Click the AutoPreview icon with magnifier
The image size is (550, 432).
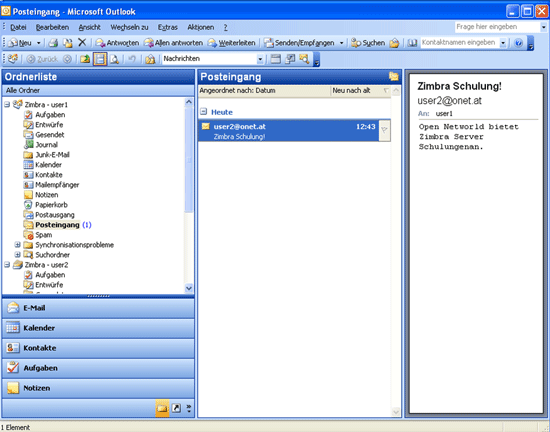(304, 59)
